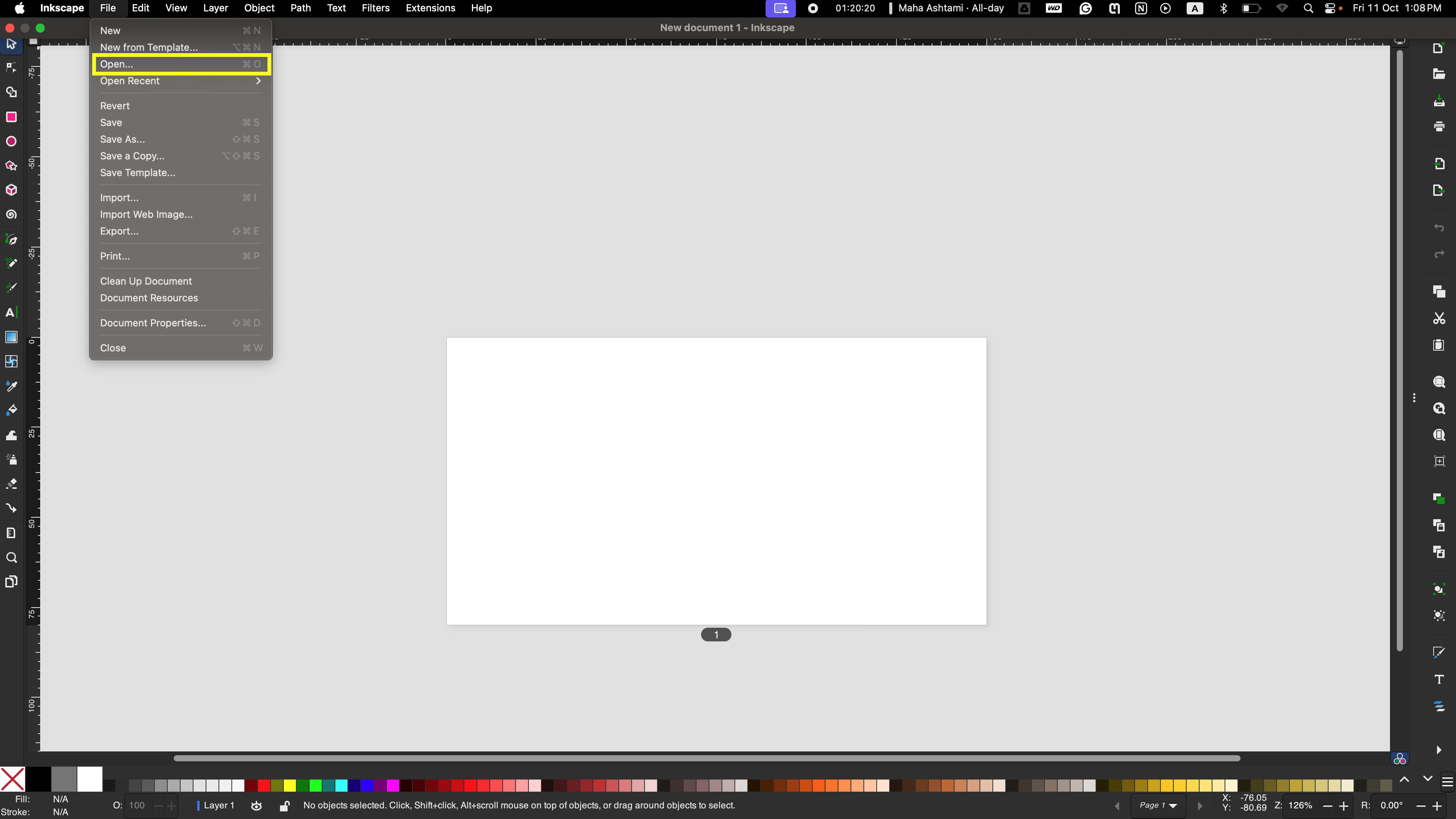The image size is (1456, 819).
Task: Open the Extensions menu
Action: click(430, 8)
